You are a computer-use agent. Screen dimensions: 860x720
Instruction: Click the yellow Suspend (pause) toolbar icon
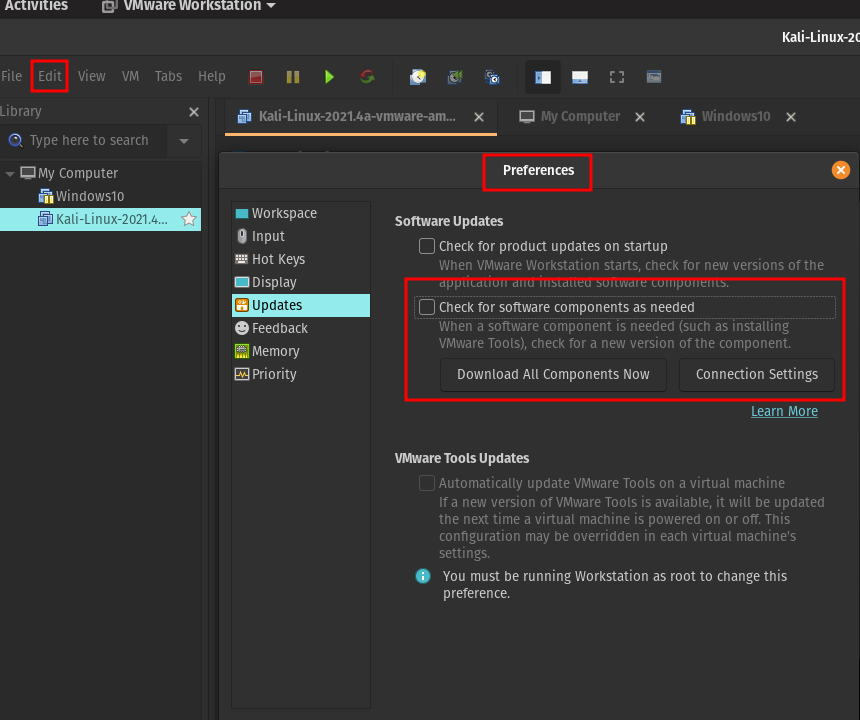click(293, 77)
